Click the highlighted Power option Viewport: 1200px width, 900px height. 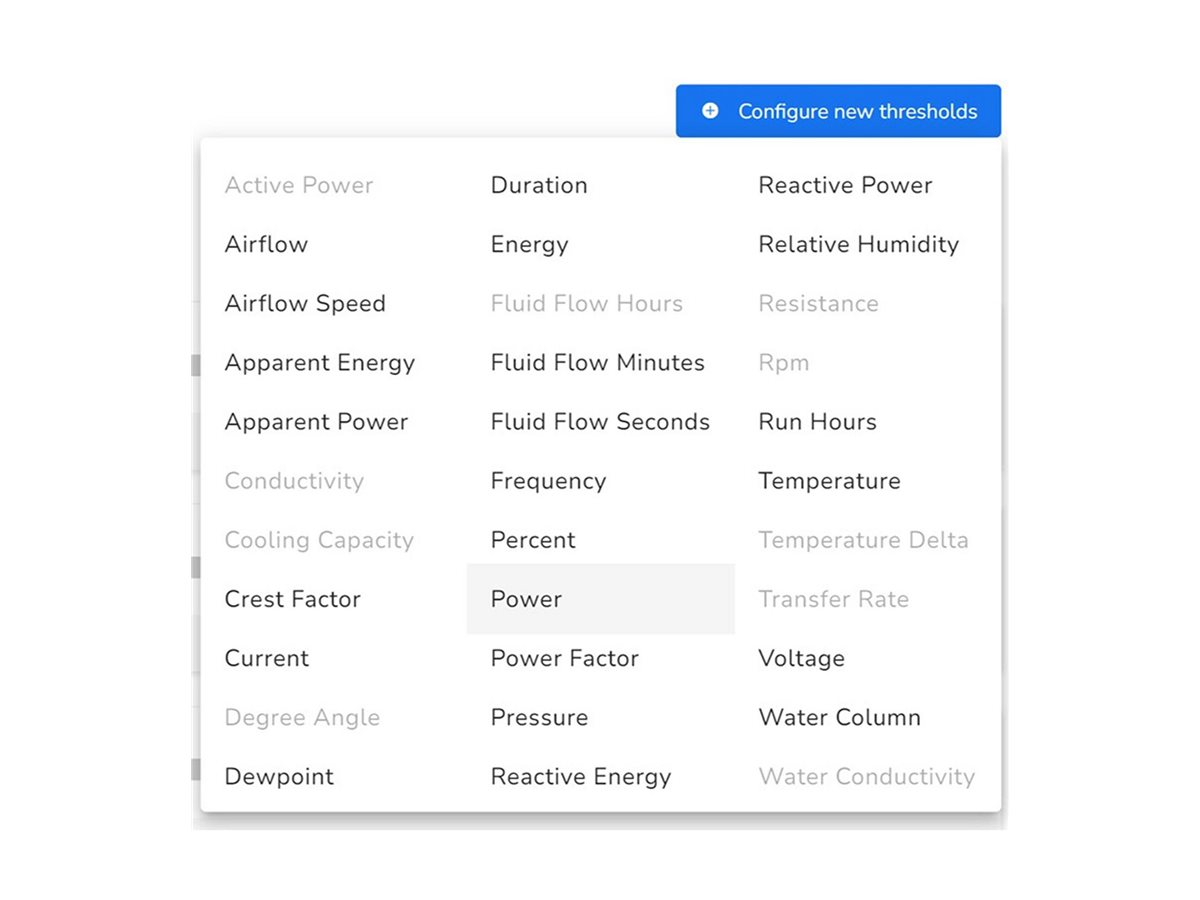pyautogui.click(x=527, y=599)
